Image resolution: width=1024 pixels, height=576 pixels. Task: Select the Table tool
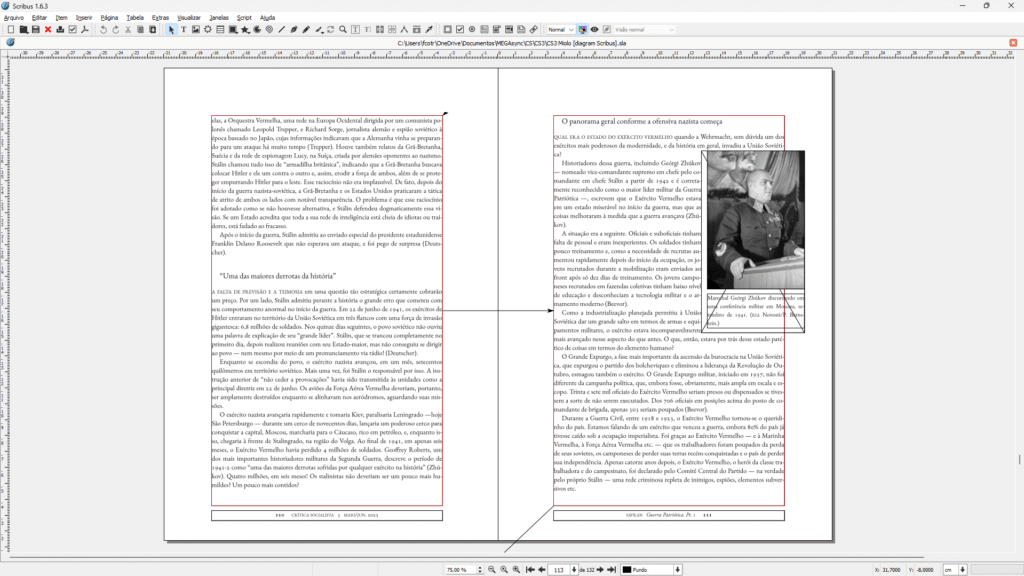coord(219,30)
